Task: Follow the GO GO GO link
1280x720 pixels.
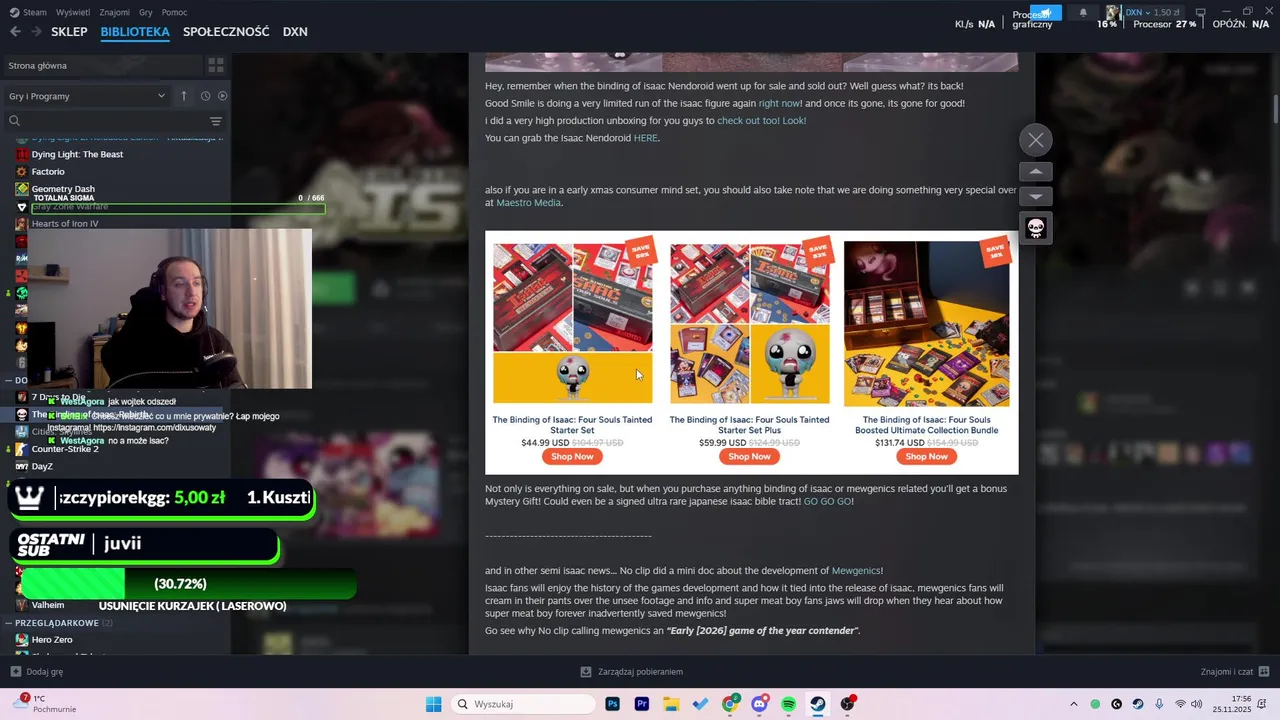Action: click(x=828, y=501)
